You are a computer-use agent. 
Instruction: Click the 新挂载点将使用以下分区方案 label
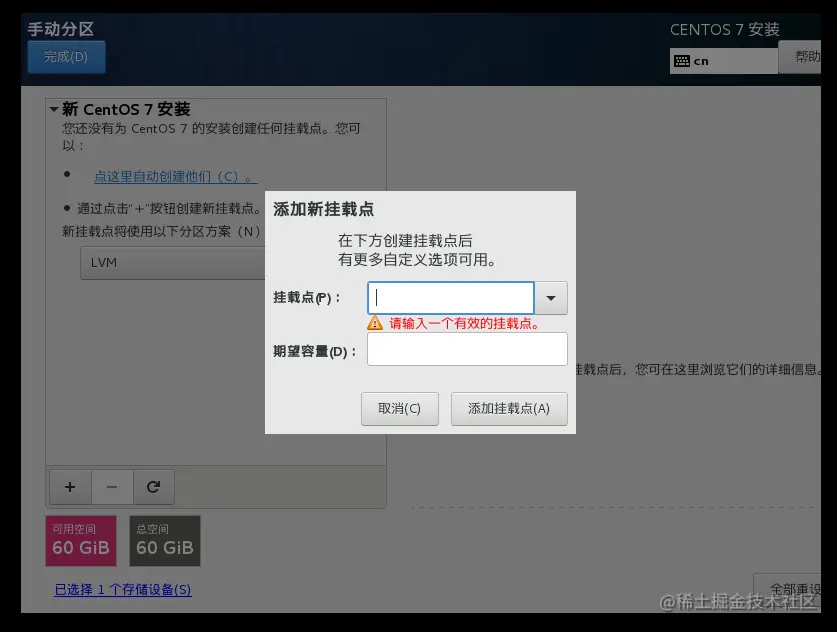tap(162, 231)
